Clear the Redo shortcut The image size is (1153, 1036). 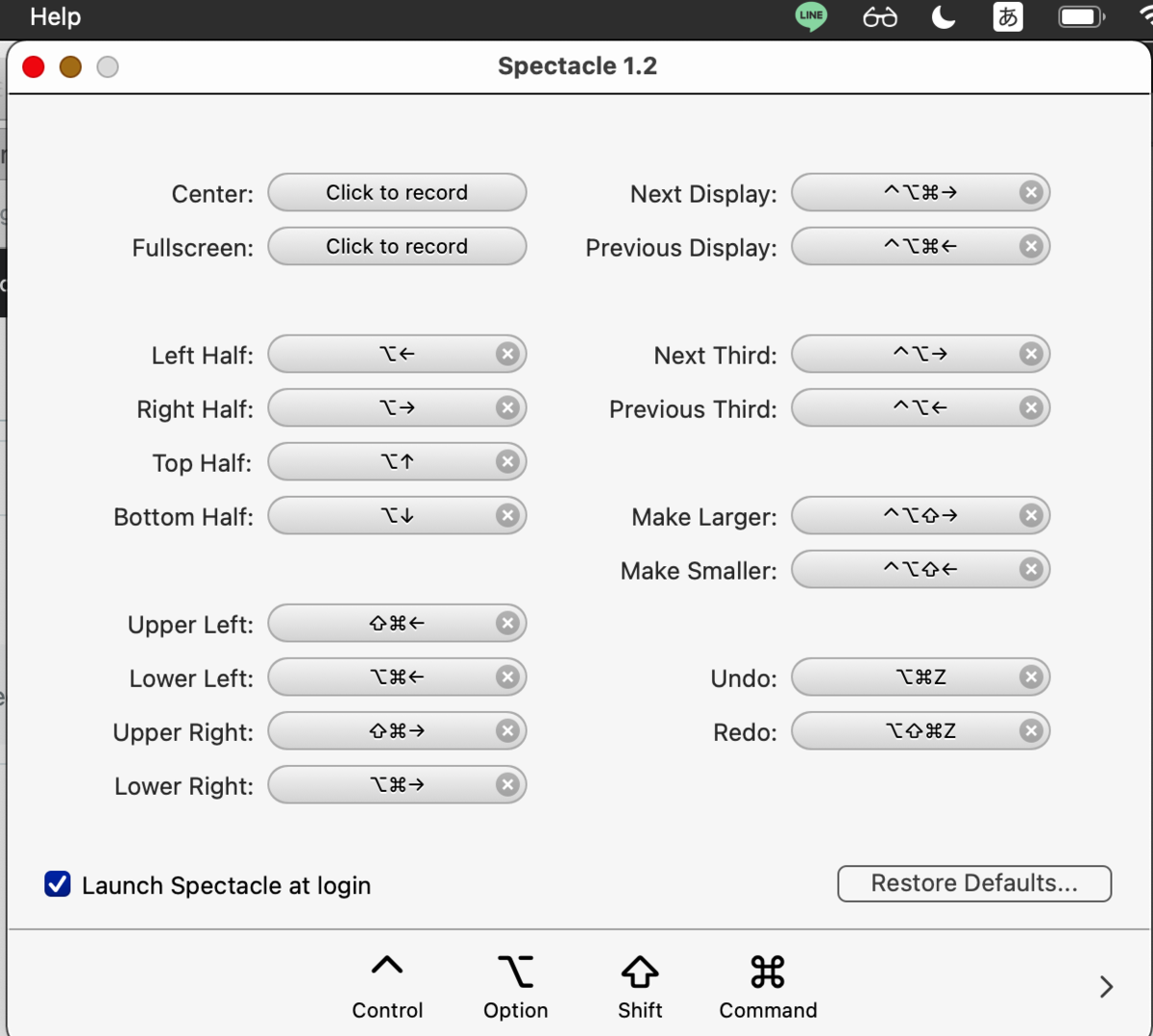[1031, 731]
